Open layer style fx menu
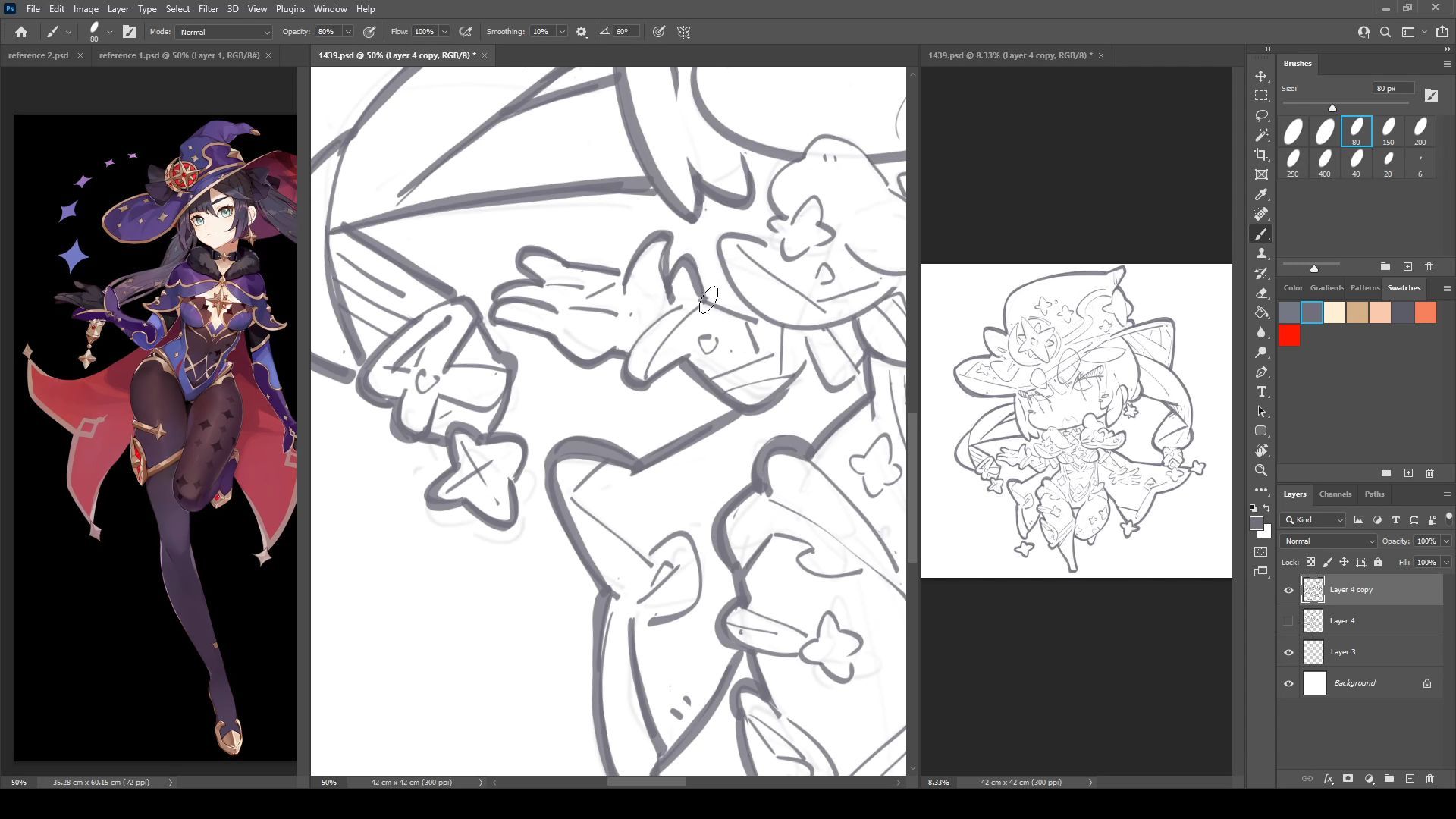Viewport: 1456px width, 819px height. (x=1328, y=779)
